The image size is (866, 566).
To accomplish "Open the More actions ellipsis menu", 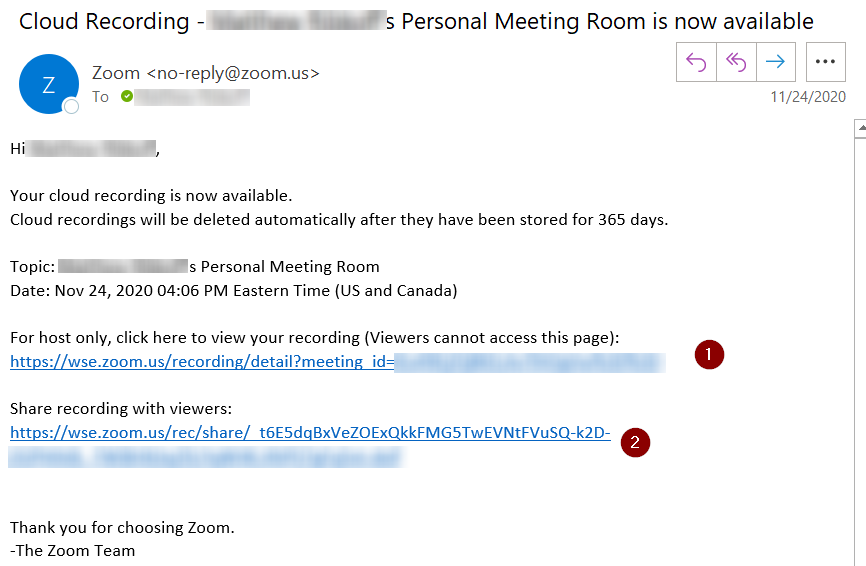I will pos(826,62).
